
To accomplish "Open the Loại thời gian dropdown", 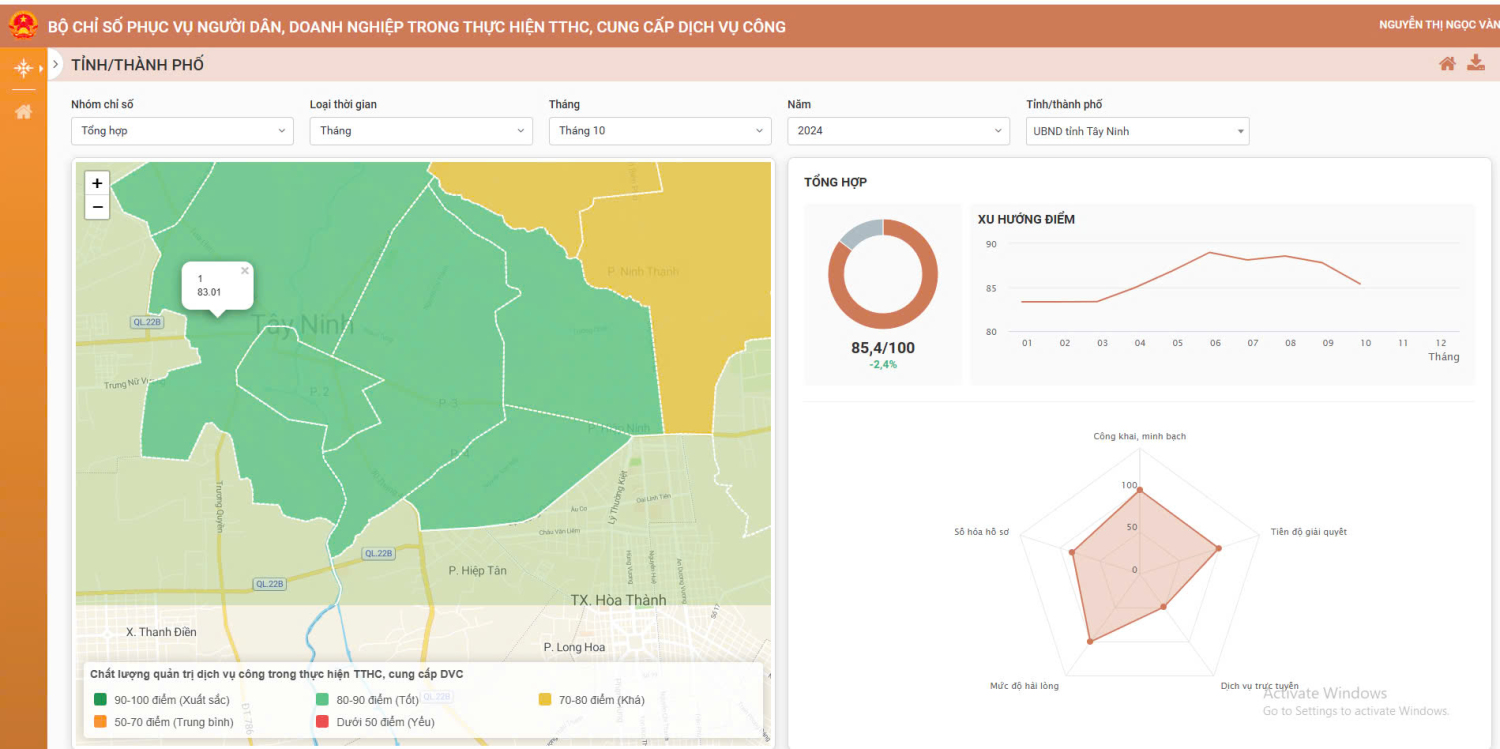I will click(421, 131).
